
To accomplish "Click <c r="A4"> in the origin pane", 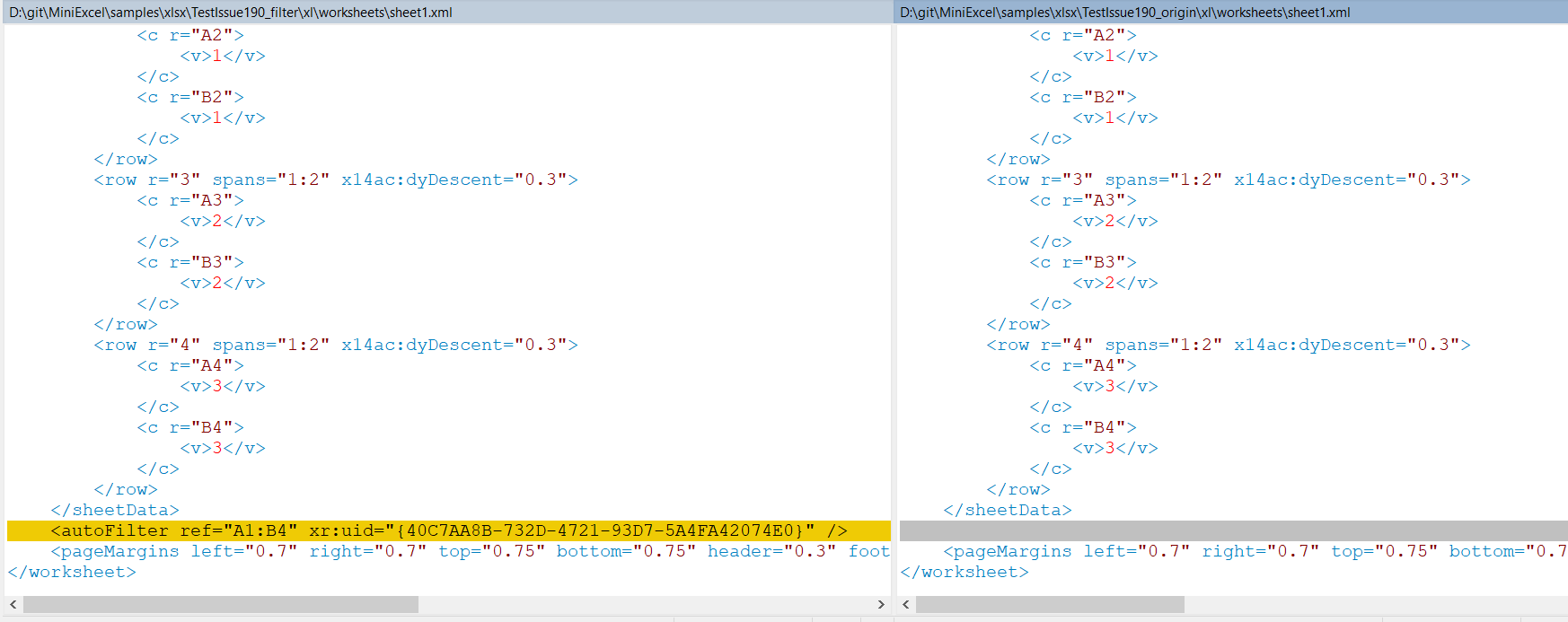I will (1083, 365).
